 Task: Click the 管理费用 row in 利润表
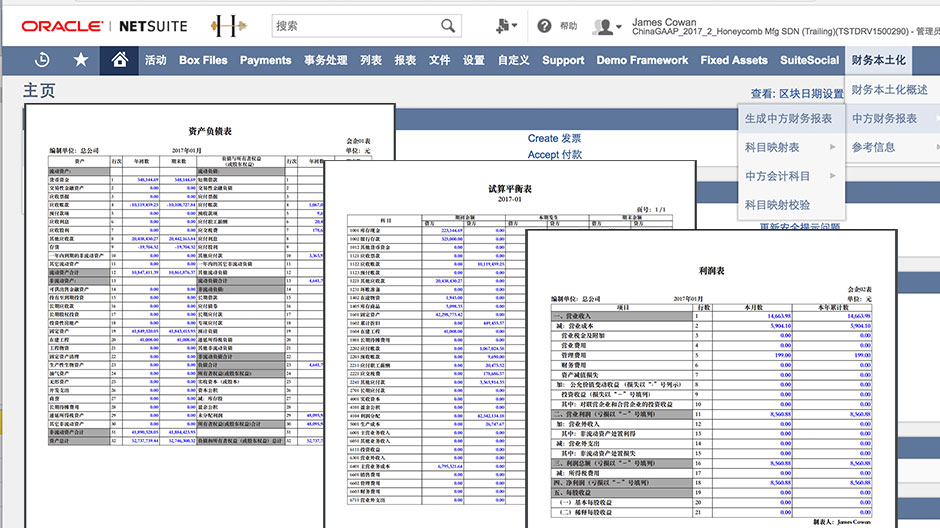[711, 355]
